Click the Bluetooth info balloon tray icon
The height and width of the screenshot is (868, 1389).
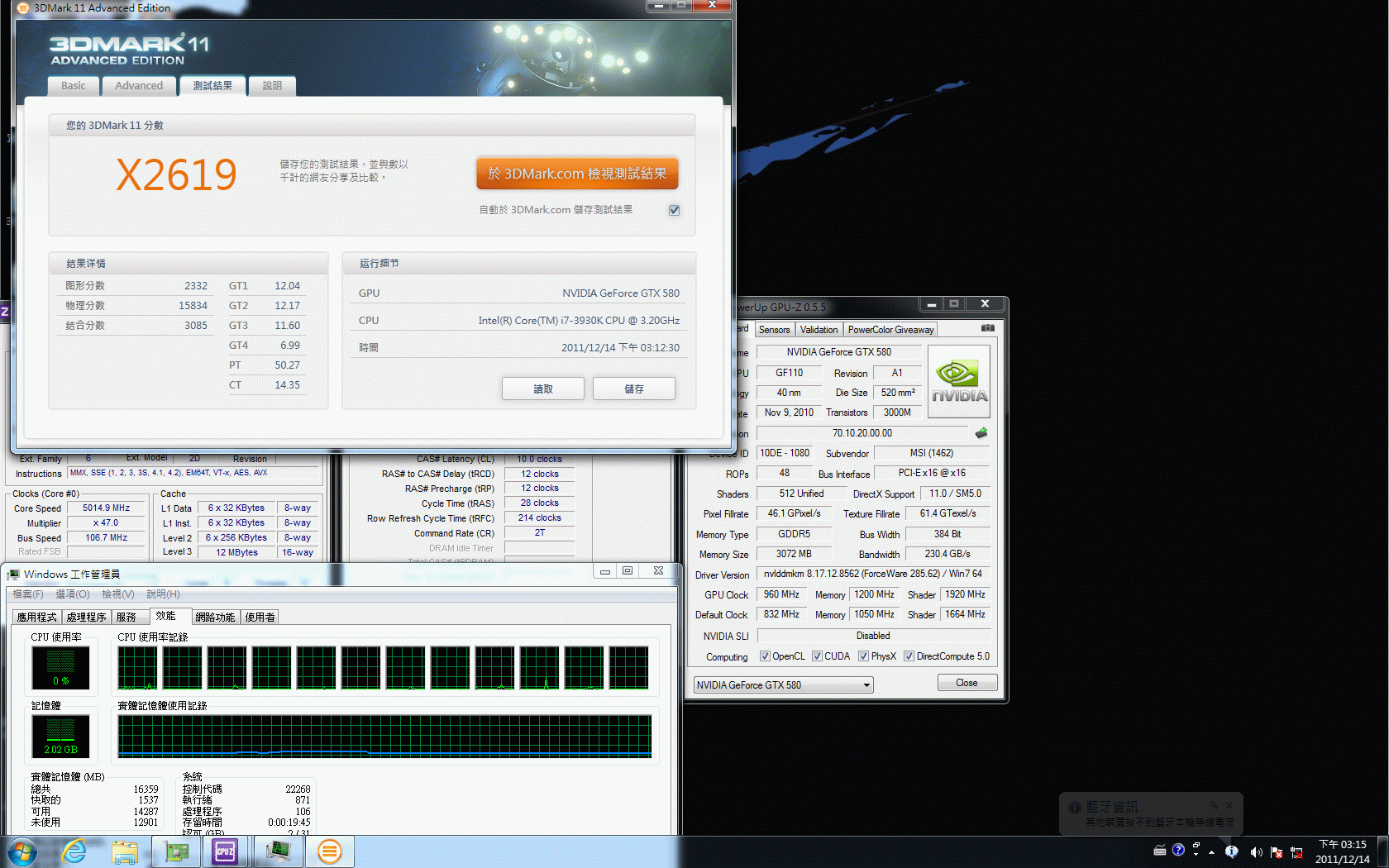tap(1232, 851)
